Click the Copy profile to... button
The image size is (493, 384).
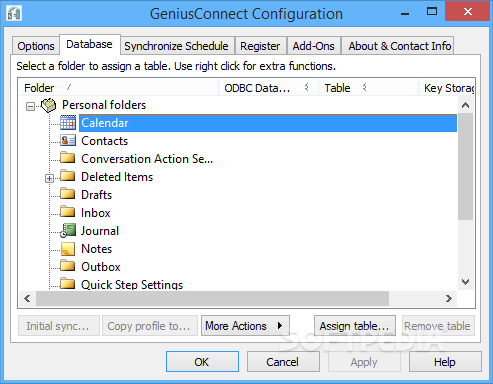[150, 326]
